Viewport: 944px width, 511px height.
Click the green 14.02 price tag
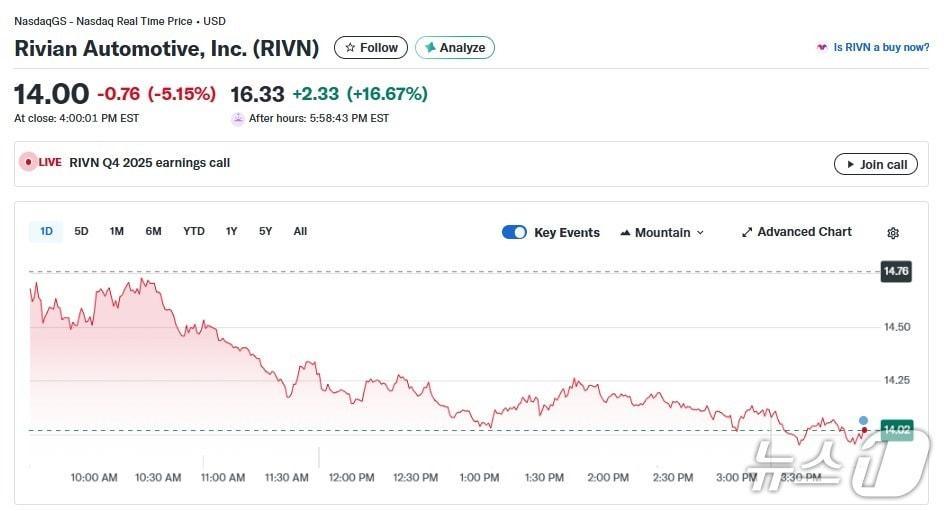896,430
